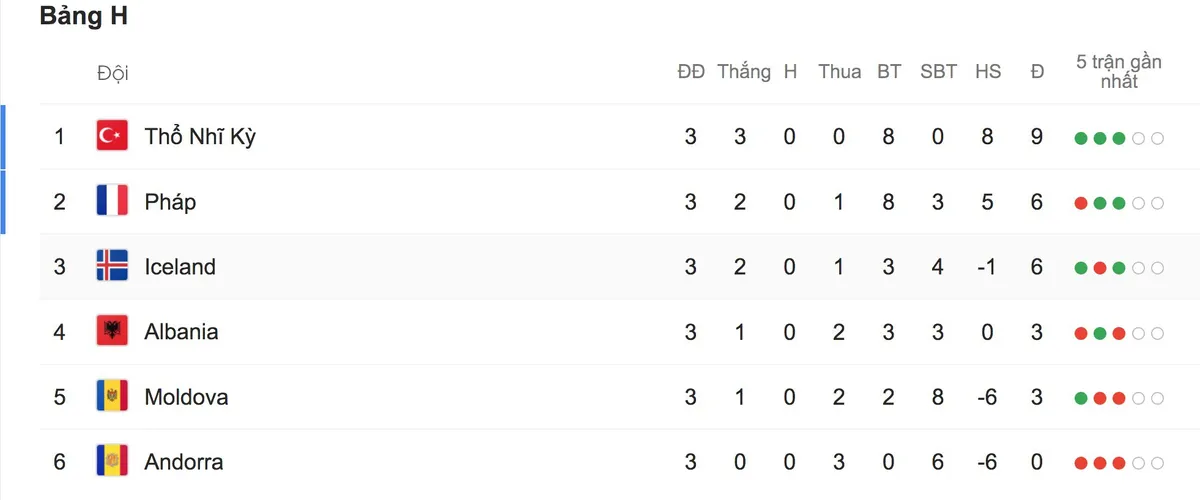Click the middle red form dot for Iceland

1100,268
